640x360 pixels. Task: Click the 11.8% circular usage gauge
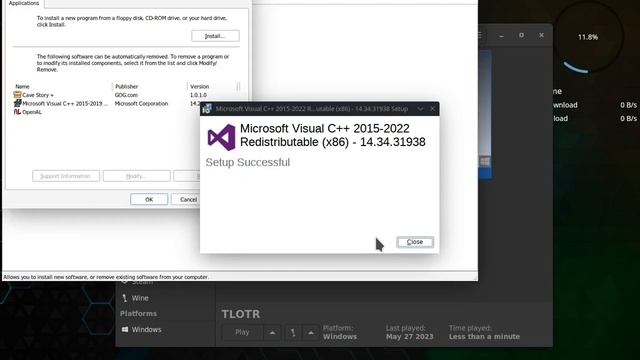pyautogui.click(x=588, y=37)
